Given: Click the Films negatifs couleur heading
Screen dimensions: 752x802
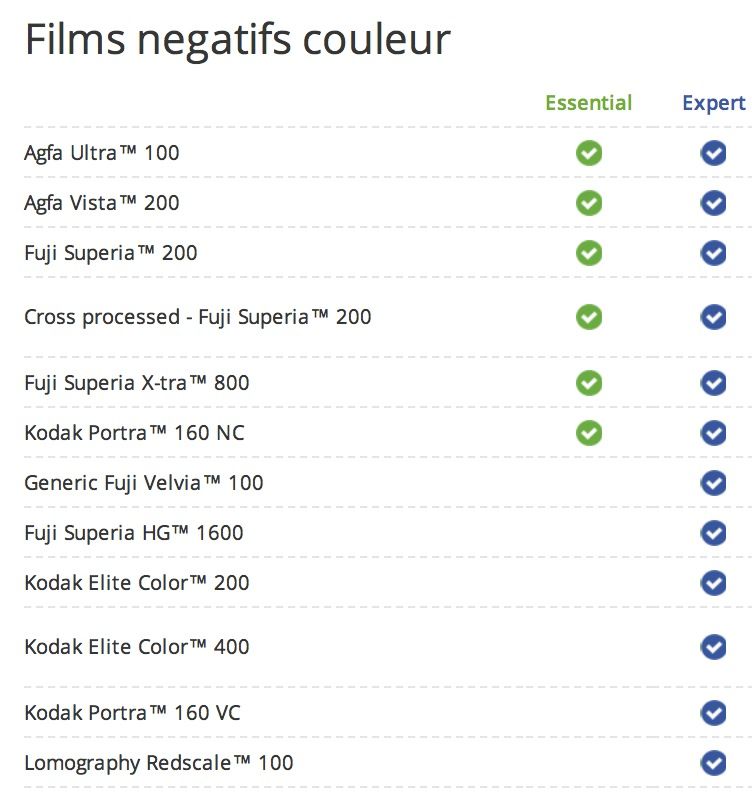Looking at the screenshot, I should pos(237,39).
